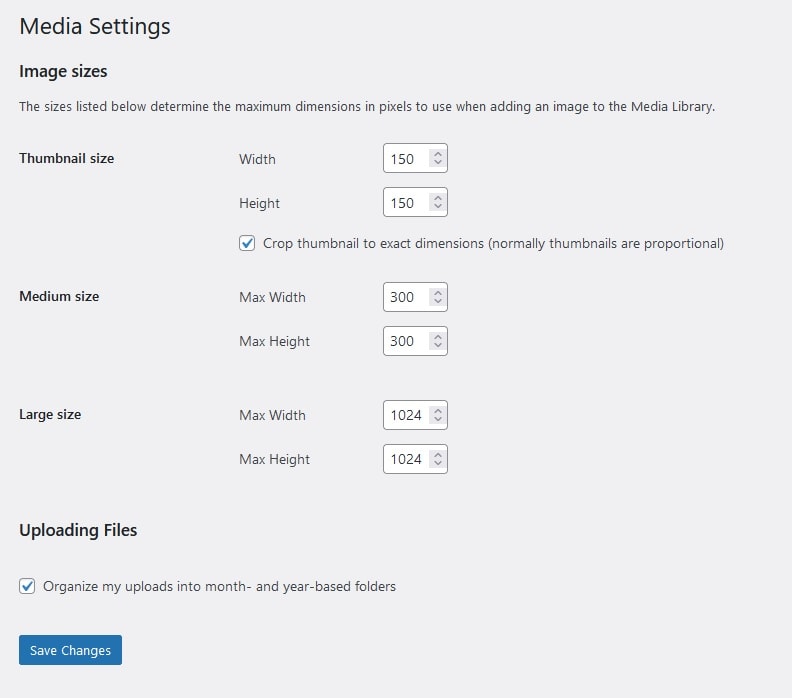
Task: Focus the Thumbnail Width input field
Action: pyautogui.click(x=415, y=158)
